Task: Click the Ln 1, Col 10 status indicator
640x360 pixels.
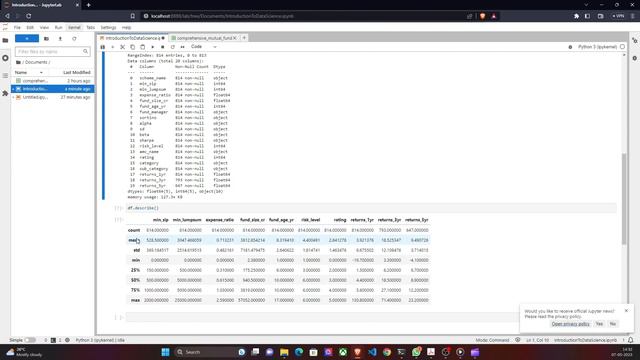Action: (x=537, y=340)
